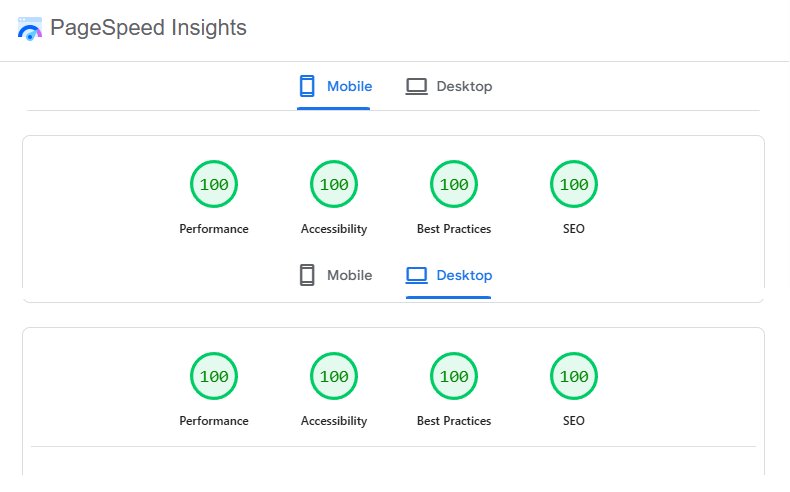Select the Desktop tab in the top tab bar
790x492 pixels.
[449, 87]
